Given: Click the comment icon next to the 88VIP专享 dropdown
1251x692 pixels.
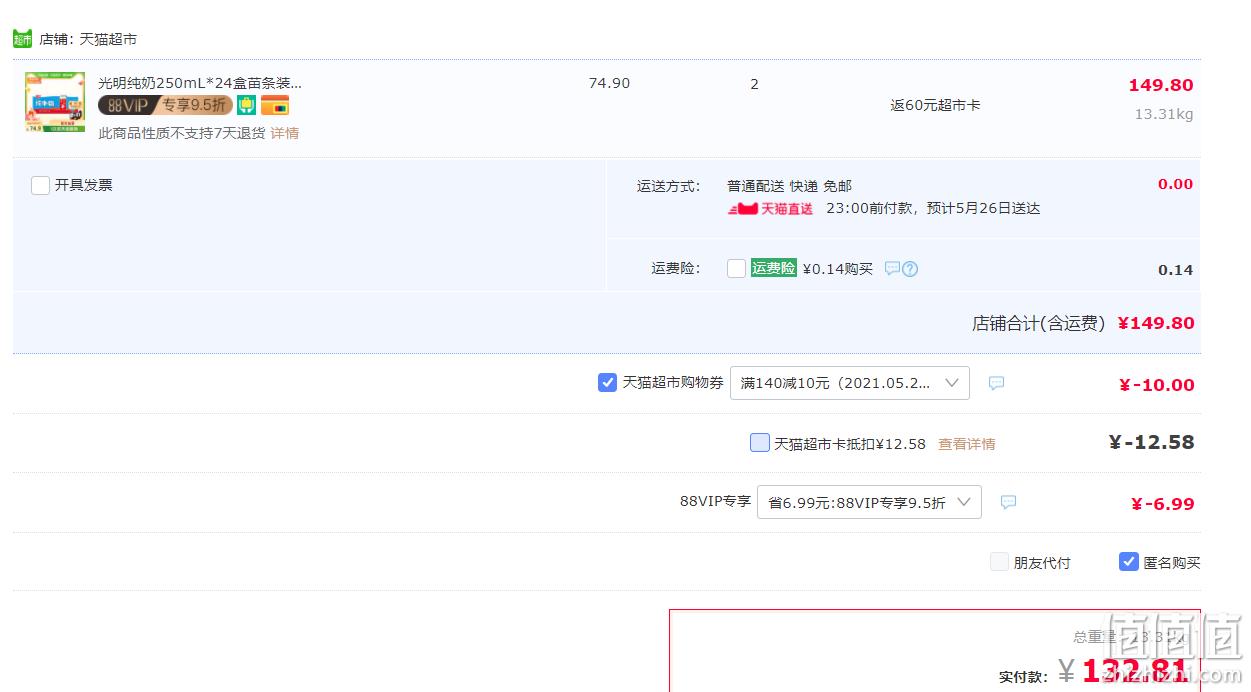Looking at the screenshot, I should pos(1008,502).
